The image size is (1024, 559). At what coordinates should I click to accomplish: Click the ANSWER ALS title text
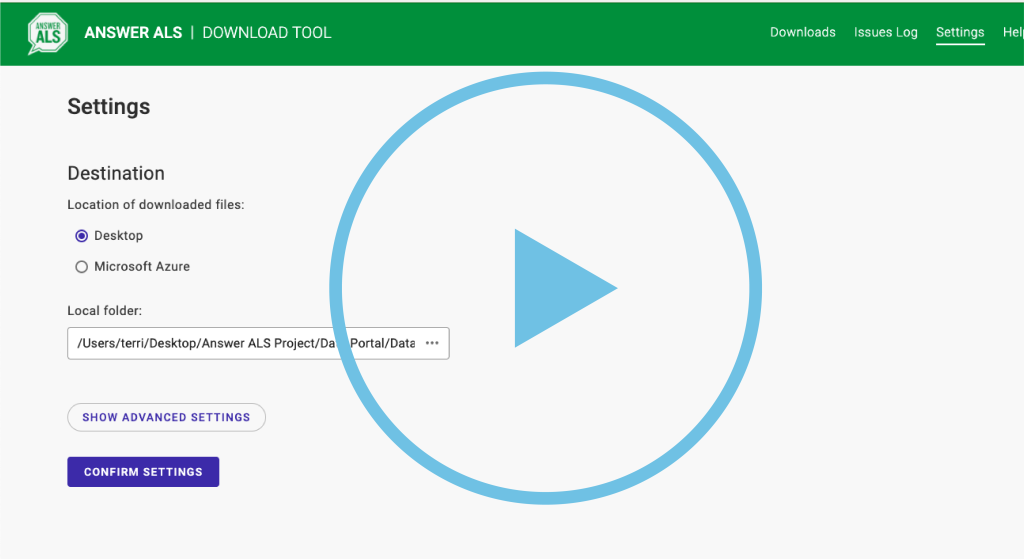coord(133,33)
